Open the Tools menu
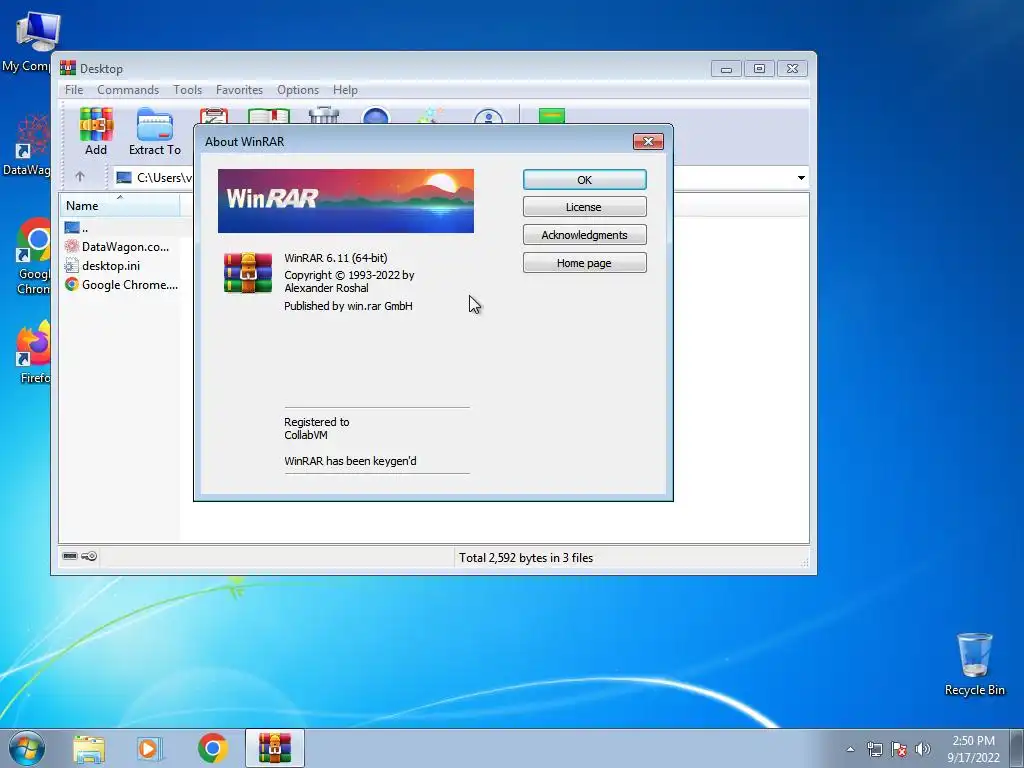Image resolution: width=1024 pixels, height=768 pixels. [187, 89]
